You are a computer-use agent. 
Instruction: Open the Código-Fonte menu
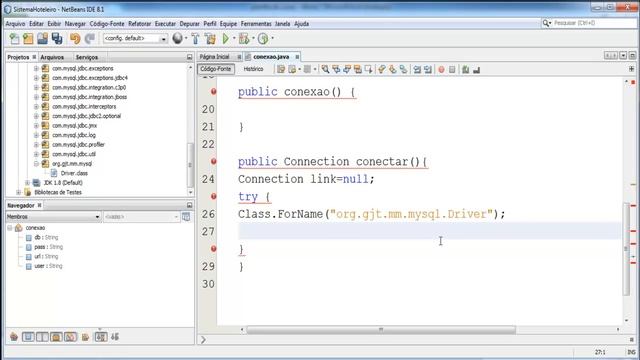(107, 24)
